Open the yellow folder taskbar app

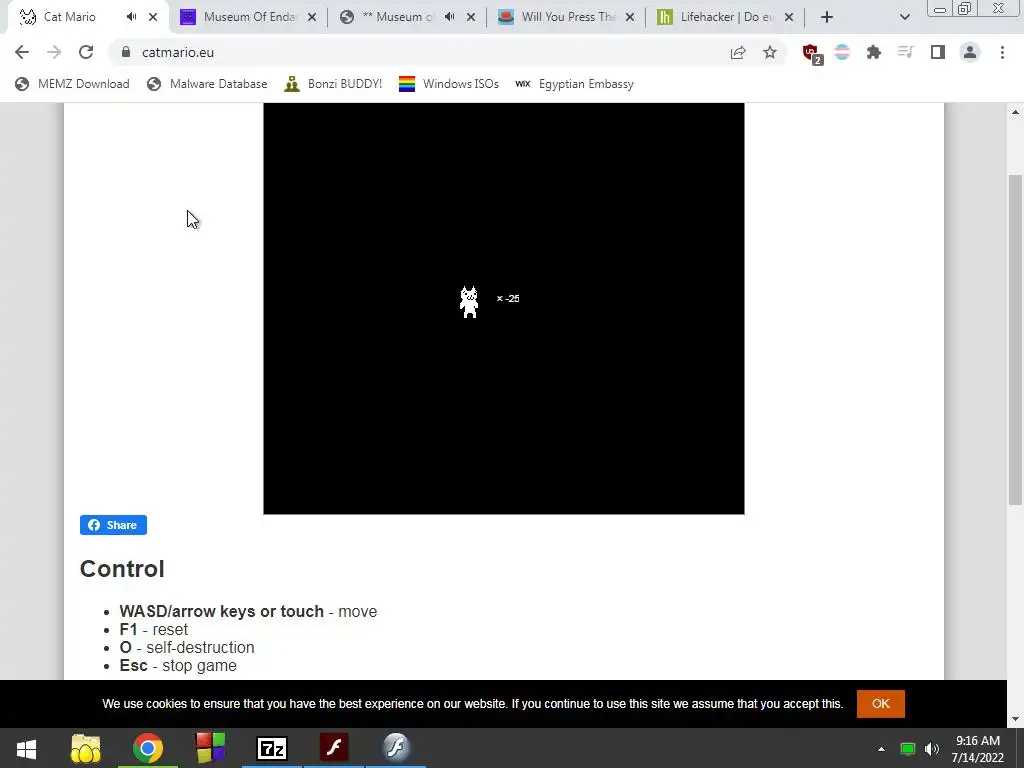point(86,748)
